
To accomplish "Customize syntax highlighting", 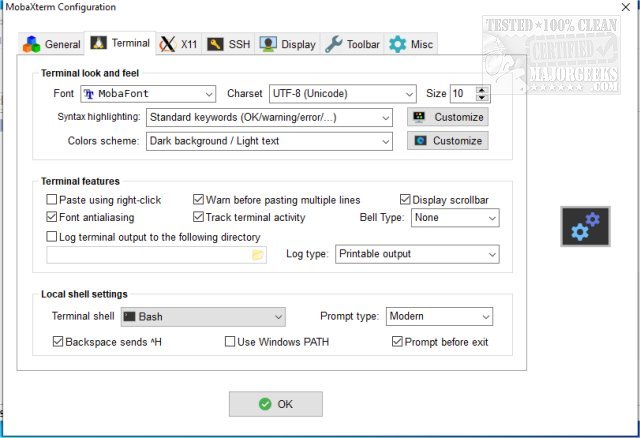I will tap(448, 117).
